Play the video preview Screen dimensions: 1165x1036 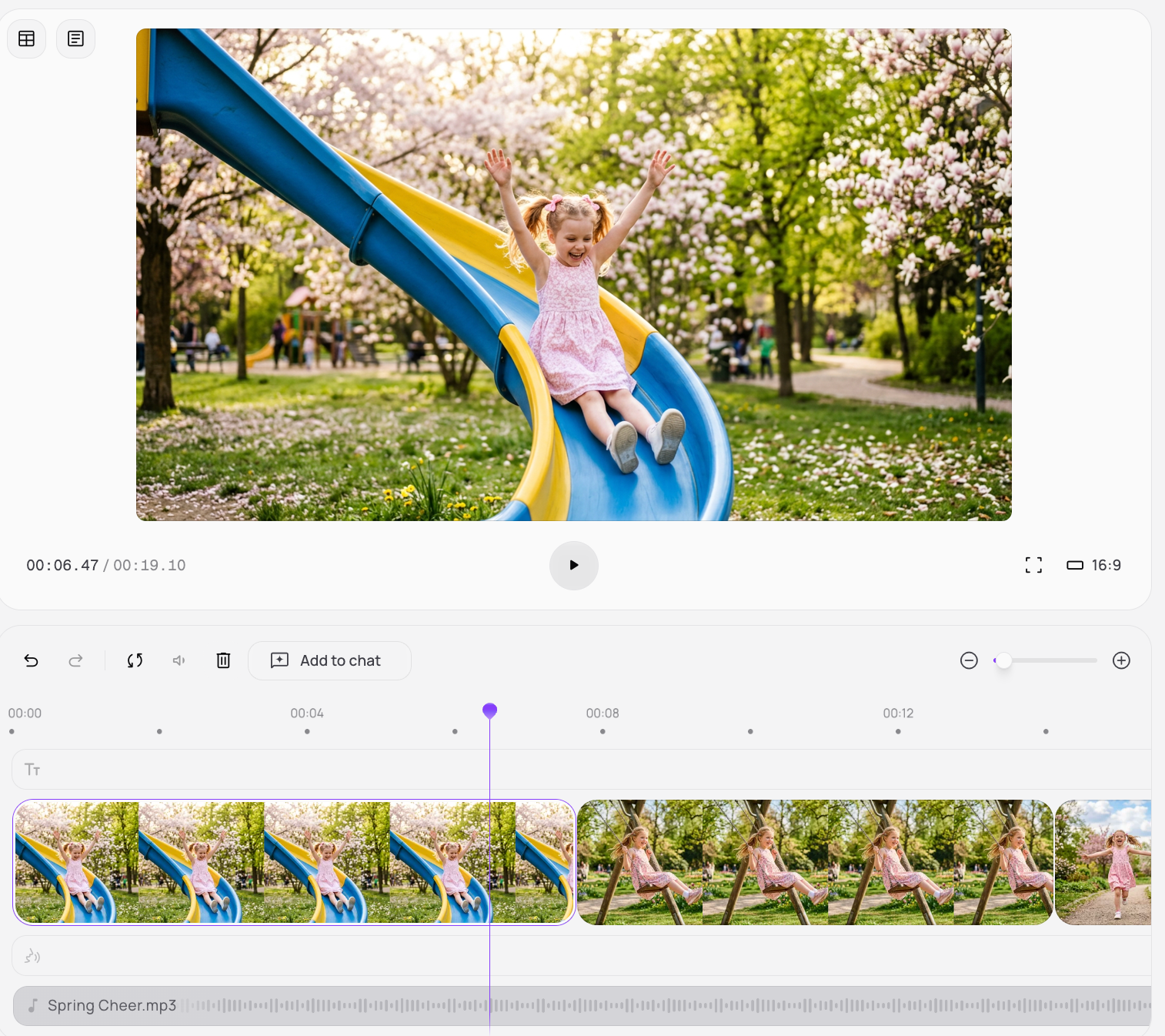point(573,565)
